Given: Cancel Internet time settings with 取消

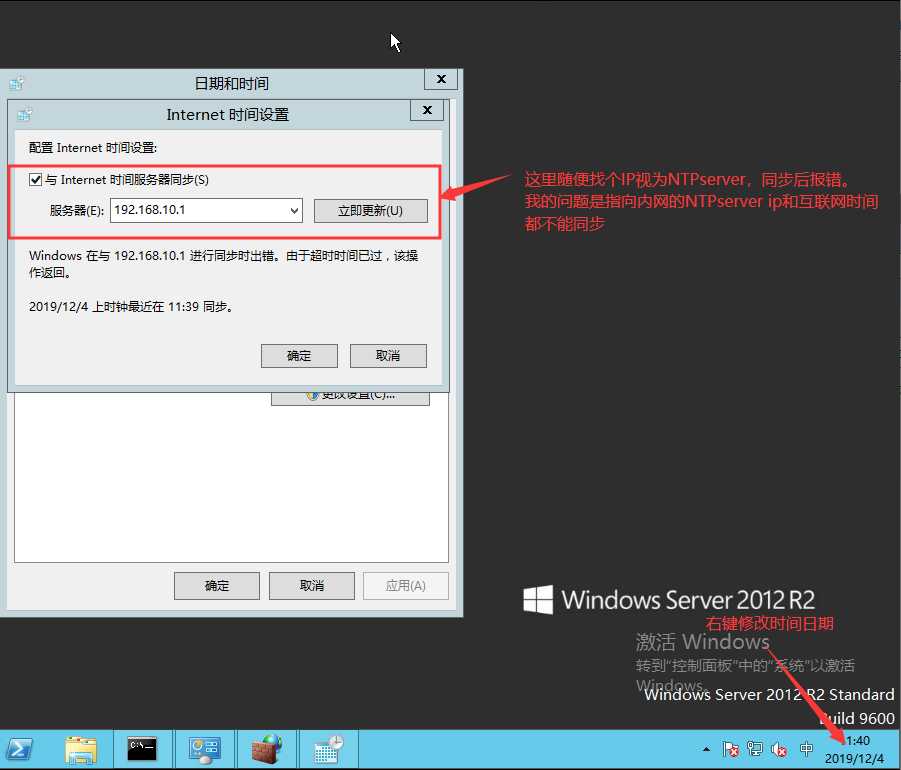Looking at the screenshot, I should point(388,356).
